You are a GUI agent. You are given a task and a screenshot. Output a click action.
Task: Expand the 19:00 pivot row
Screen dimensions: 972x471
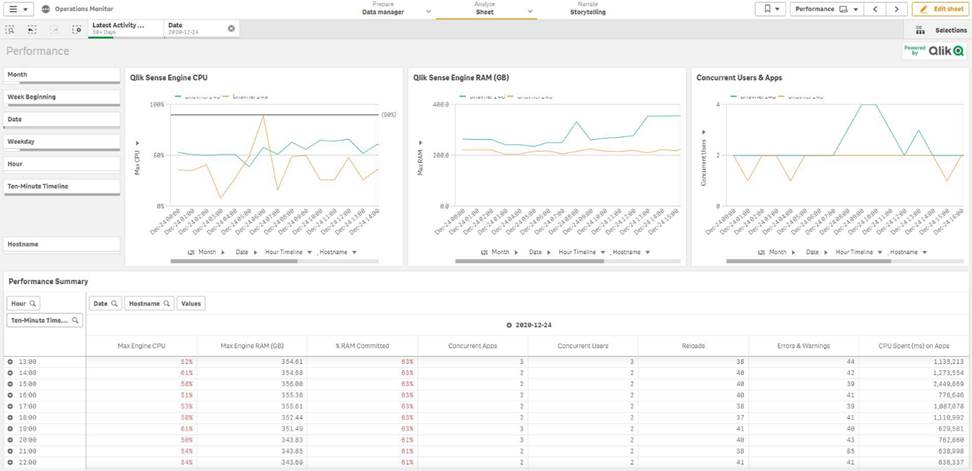coord(10,428)
